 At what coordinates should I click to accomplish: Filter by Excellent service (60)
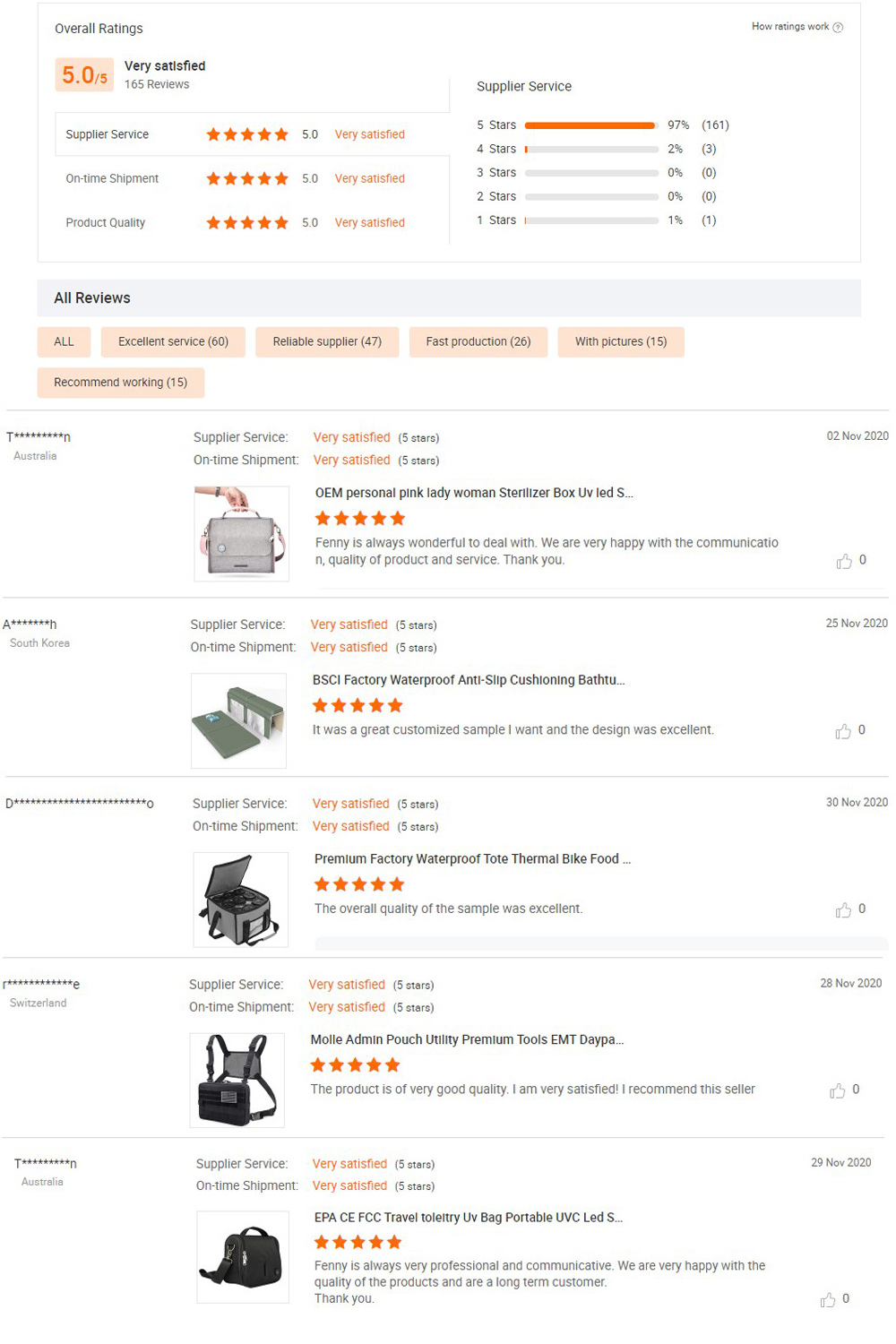(x=173, y=341)
